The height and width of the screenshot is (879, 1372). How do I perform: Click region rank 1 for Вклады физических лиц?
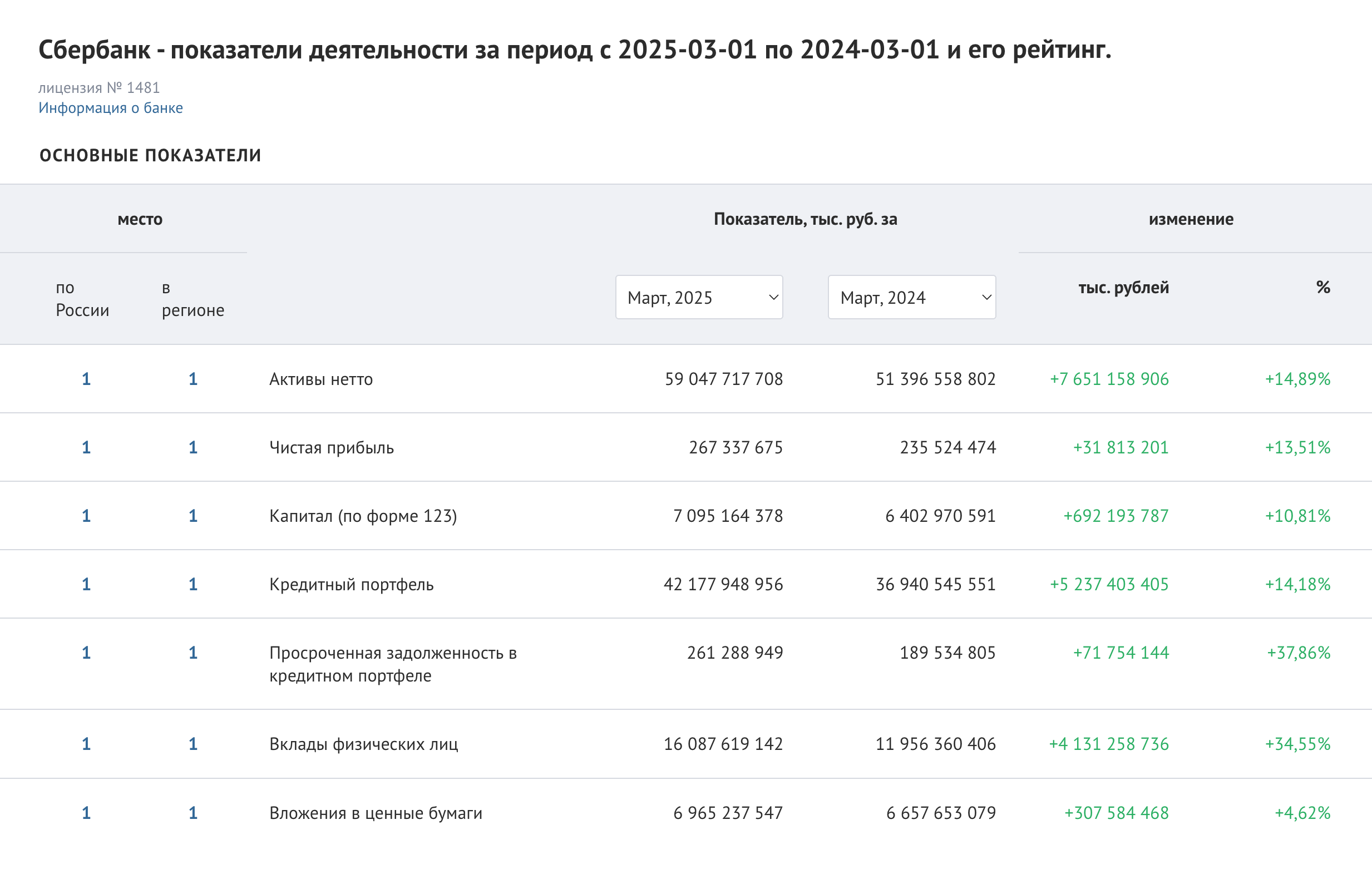click(193, 744)
